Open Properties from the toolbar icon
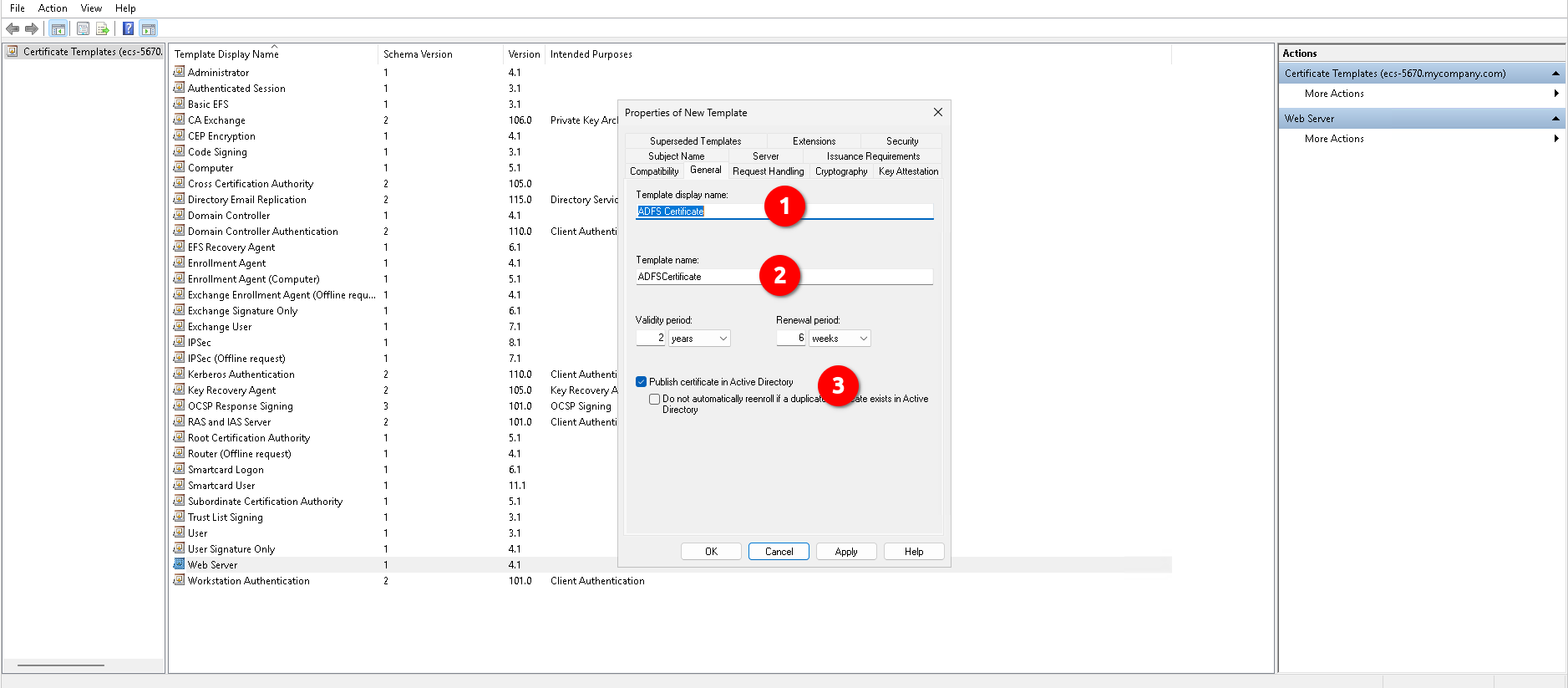The height and width of the screenshot is (688, 1568). pos(83,29)
